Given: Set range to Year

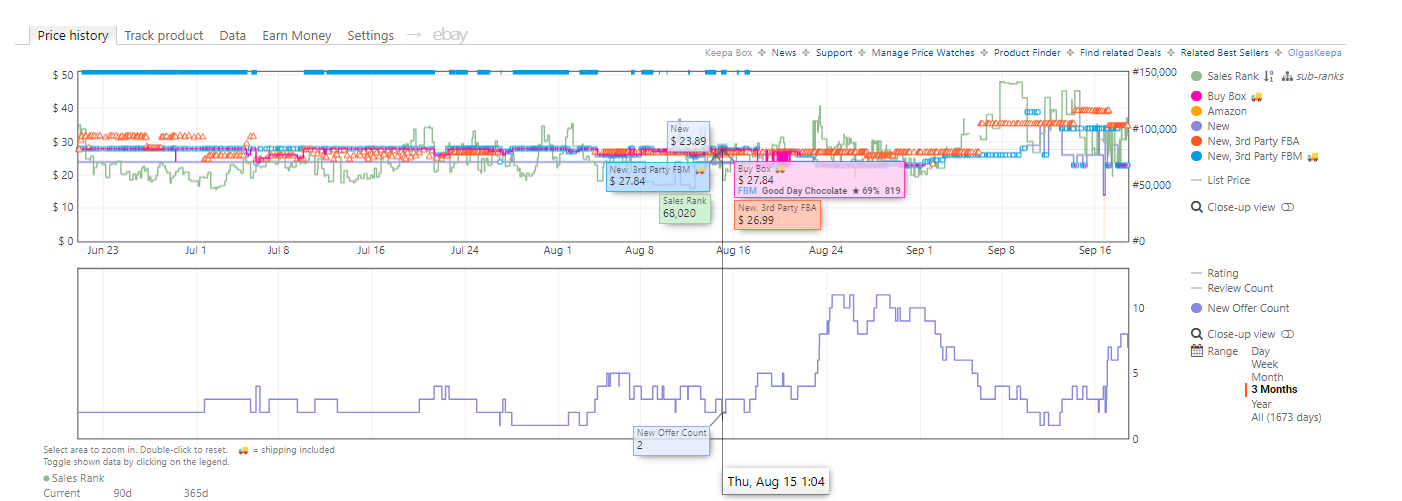Looking at the screenshot, I should [x=1261, y=404].
